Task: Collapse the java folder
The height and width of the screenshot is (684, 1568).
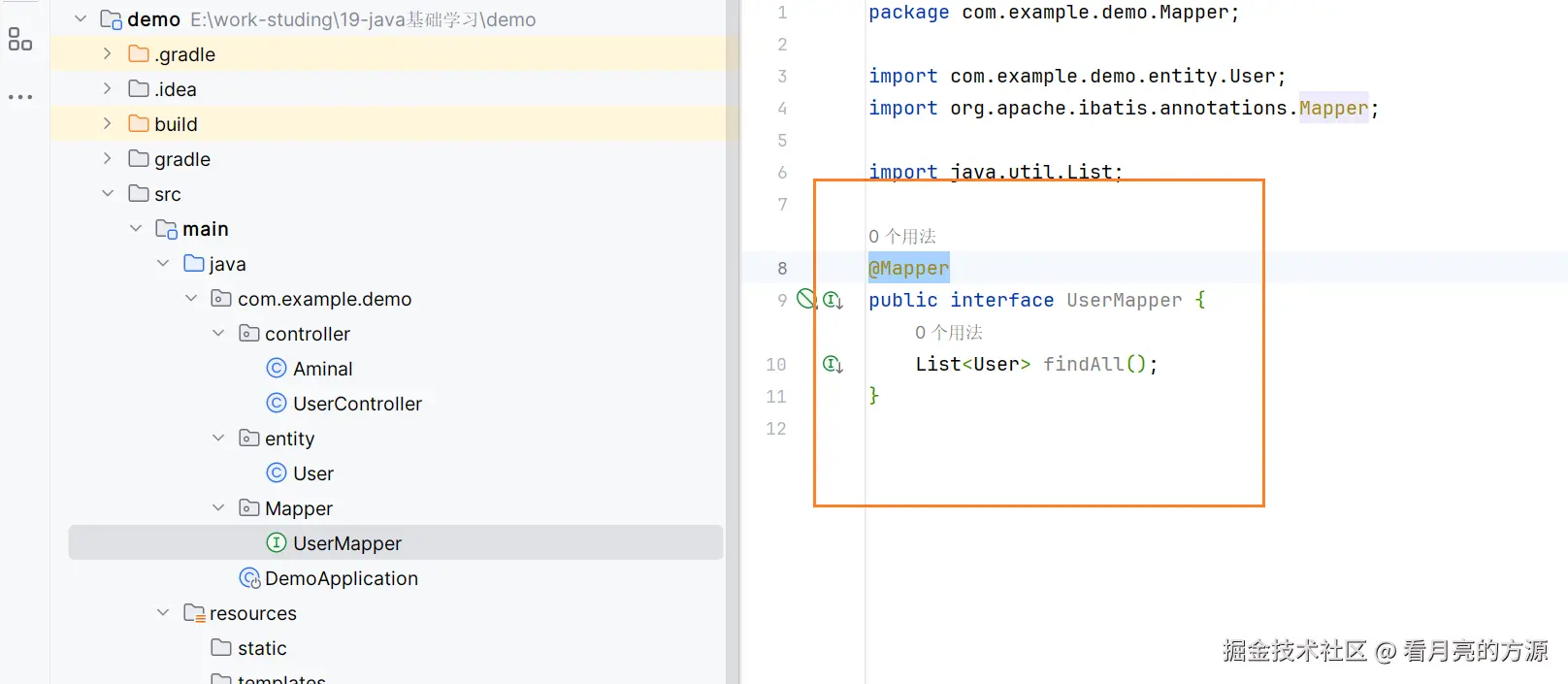Action: coord(163,264)
